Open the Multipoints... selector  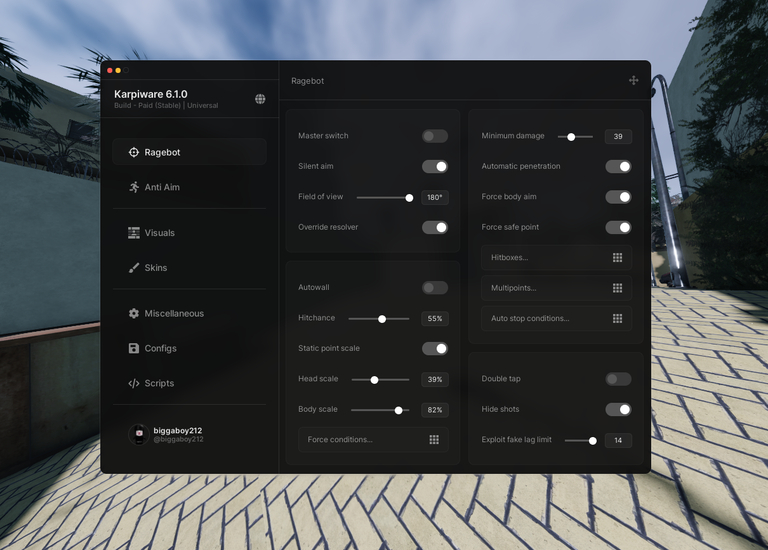pos(556,288)
